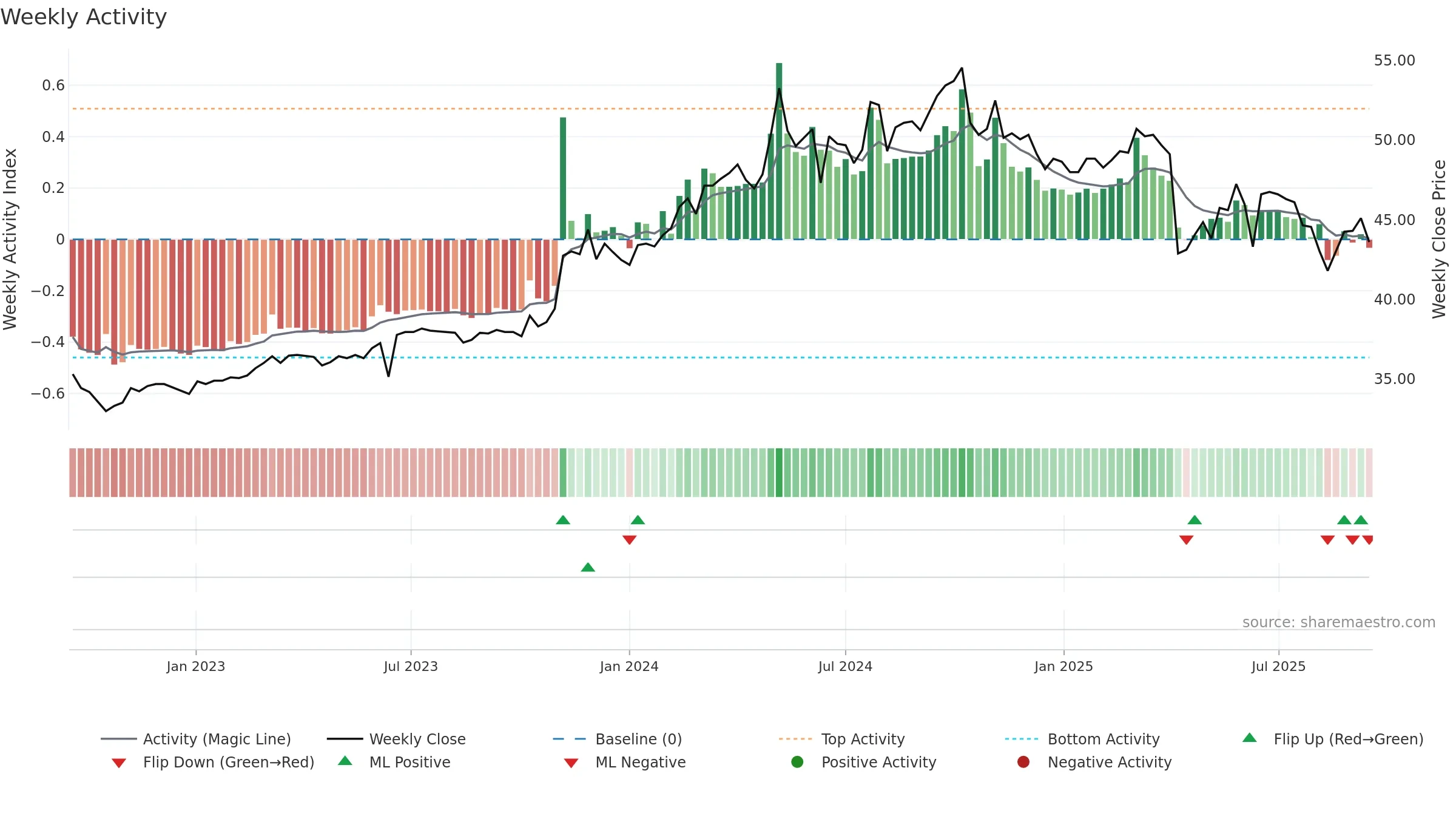Click the Jul 2023 x-axis label

[x=411, y=666]
